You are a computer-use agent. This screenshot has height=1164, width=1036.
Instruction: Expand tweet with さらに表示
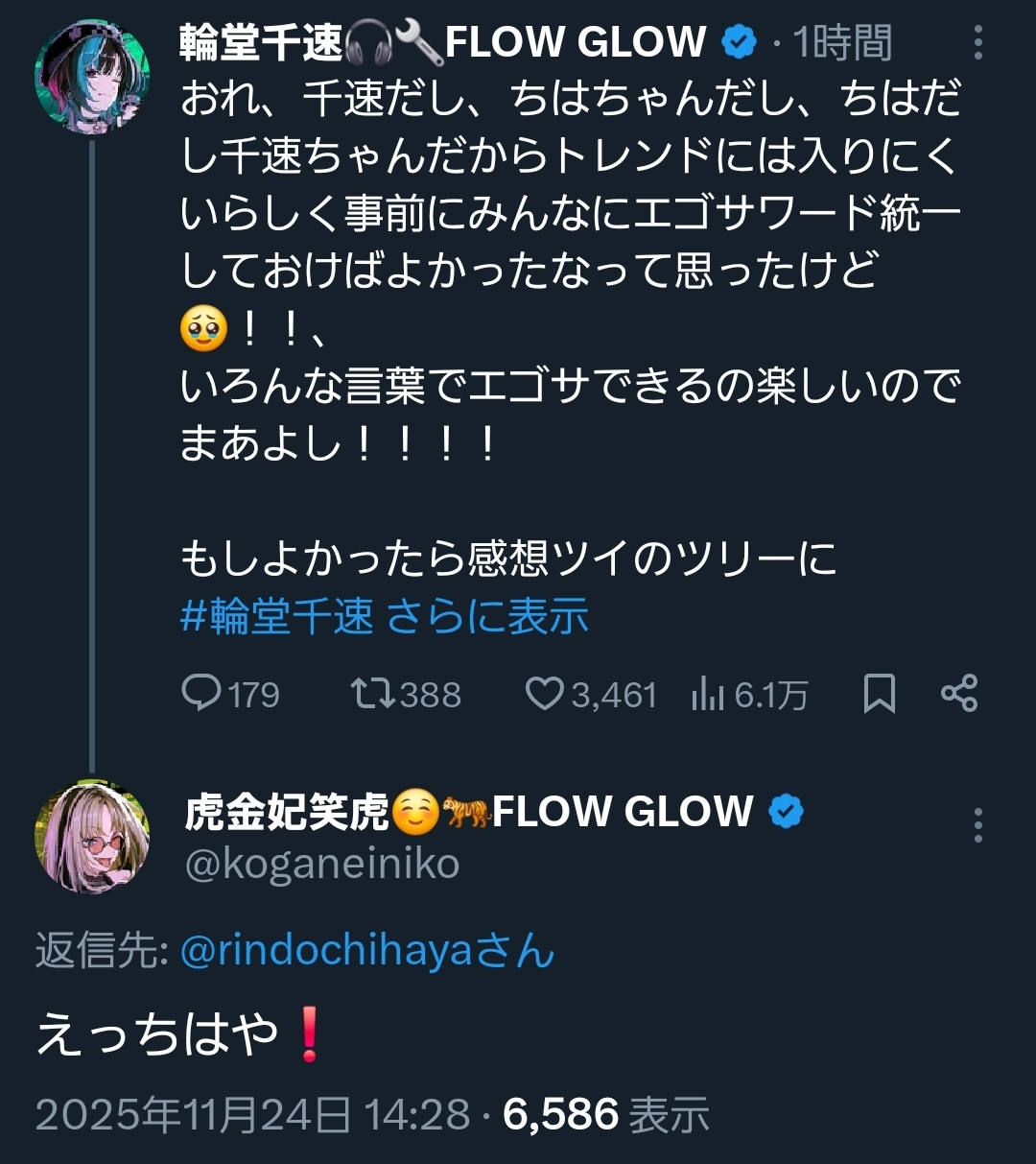pos(487,616)
